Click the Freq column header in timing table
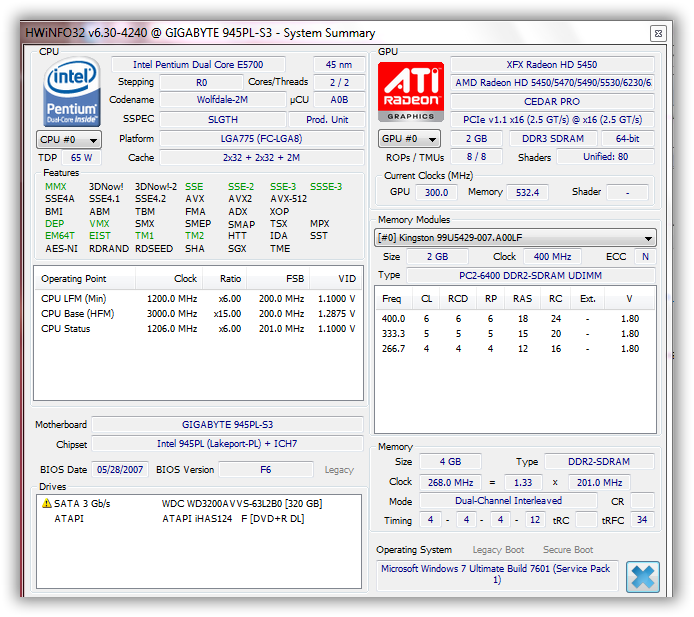The image size is (694, 617). point(392,299)
